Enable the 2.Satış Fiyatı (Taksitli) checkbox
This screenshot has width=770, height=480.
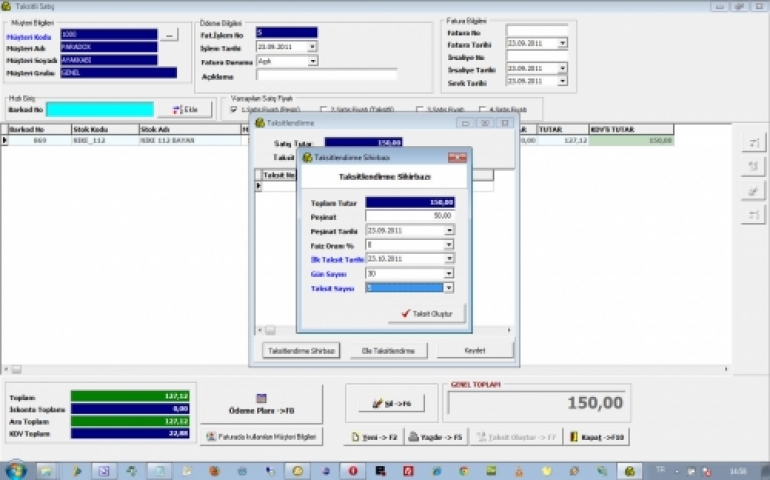click(x=323, y=109)
